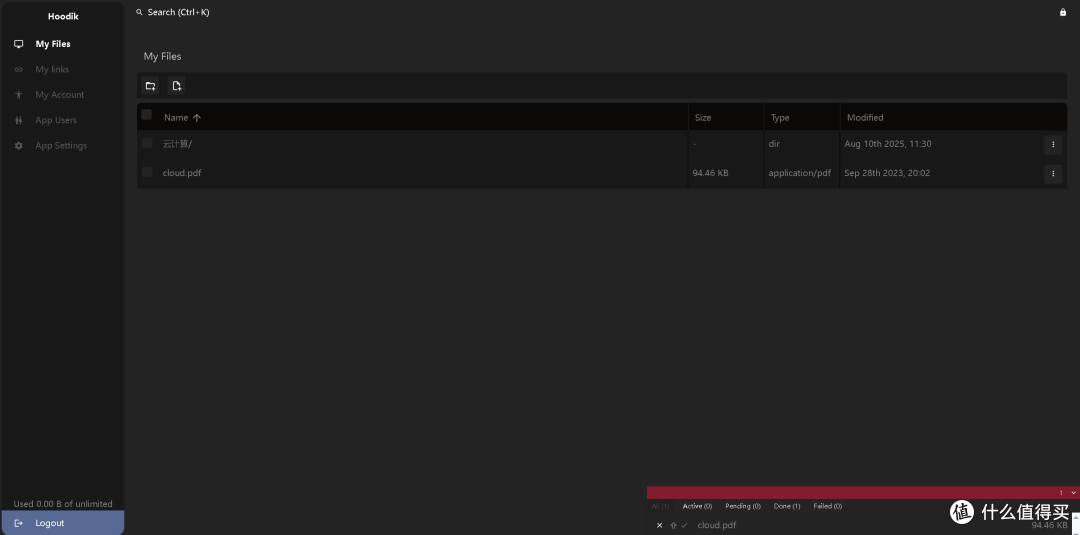The width and height of the screenshot is (1080, 535).
Task: Click the application/pdf type cell
Action: 800,173
